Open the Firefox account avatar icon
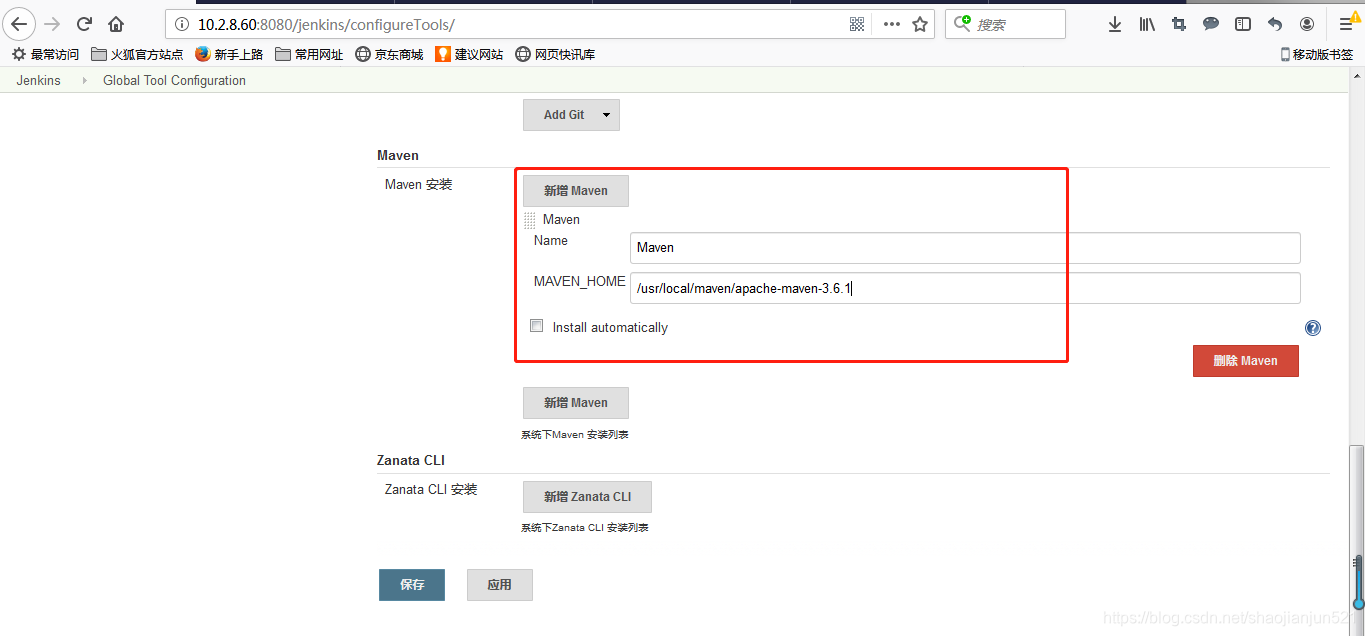This screenshot has height=636, width=1365. pyautogui.click(x=1307, y=24)
